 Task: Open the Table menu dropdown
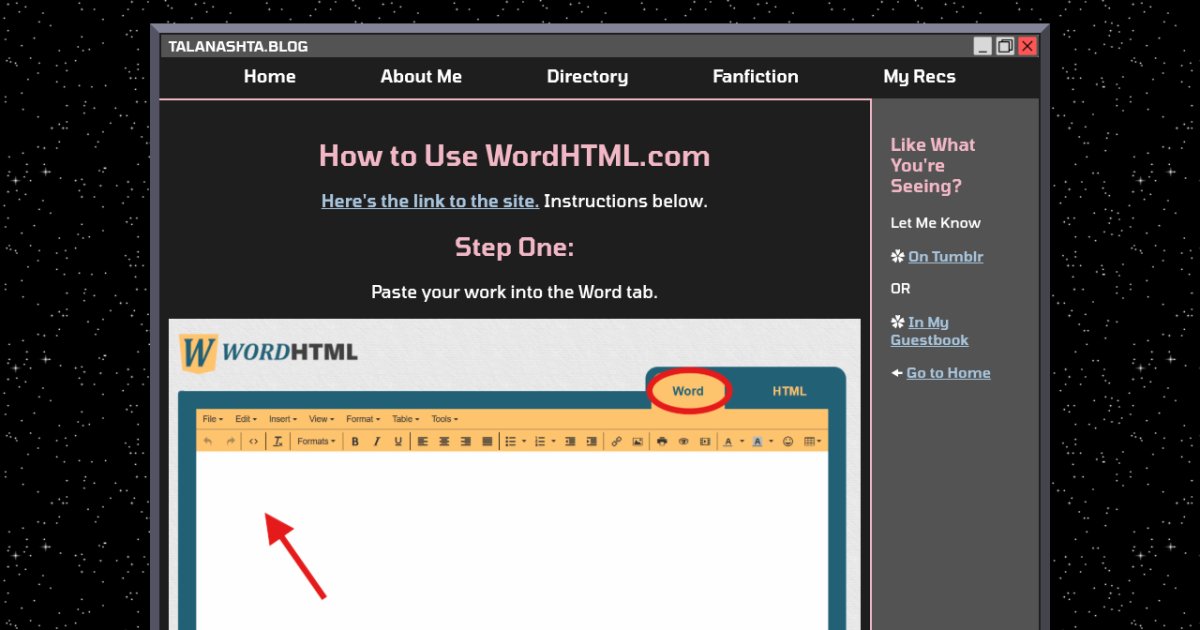click(405, 419)
